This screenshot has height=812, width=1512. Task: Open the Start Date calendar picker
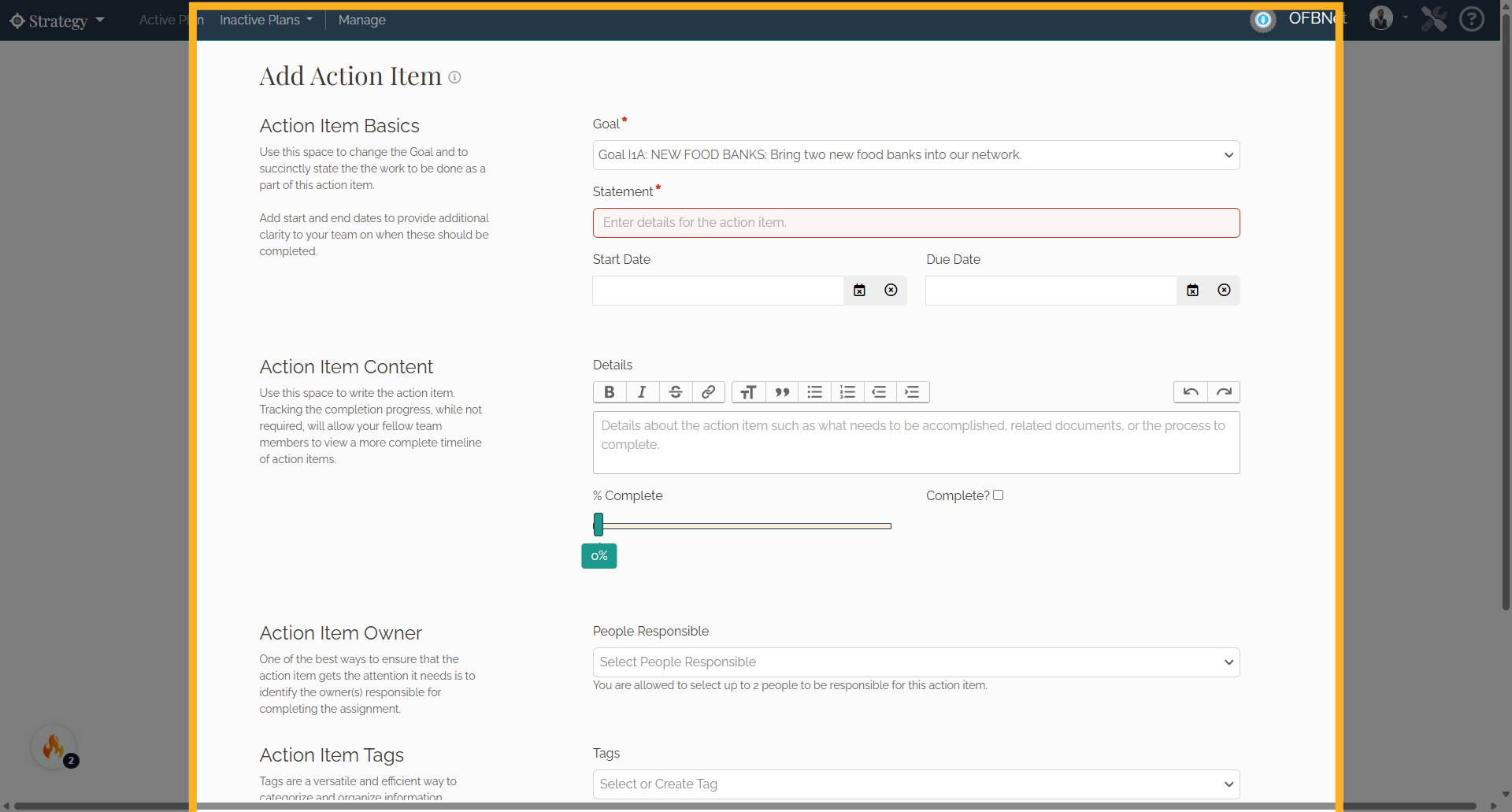click(x=860, y=291)
